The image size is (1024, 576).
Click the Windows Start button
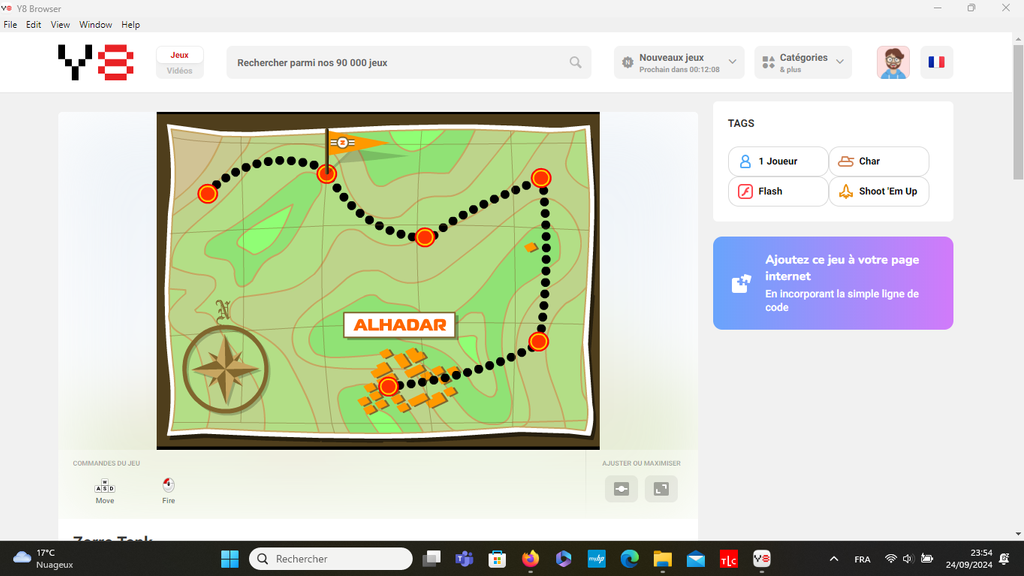[x=230, y=559]
